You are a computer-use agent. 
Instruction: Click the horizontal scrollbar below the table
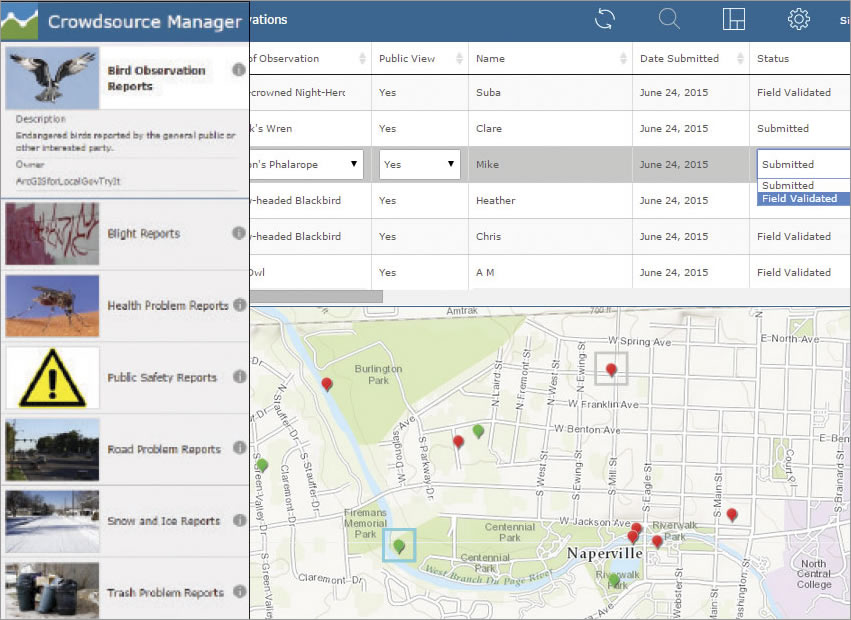(320, 295)
